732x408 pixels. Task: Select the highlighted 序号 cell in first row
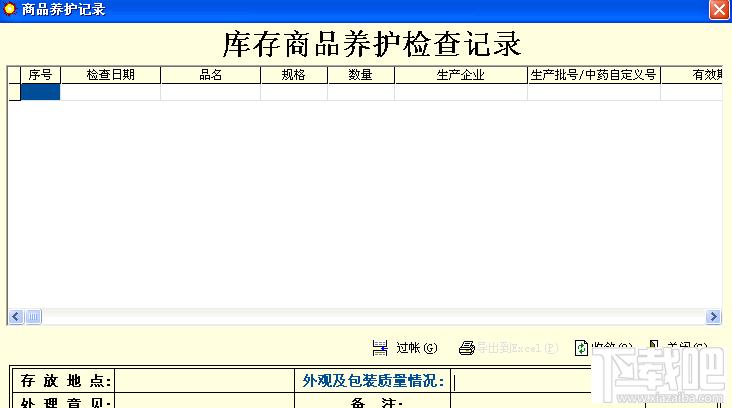coord(41,92)
